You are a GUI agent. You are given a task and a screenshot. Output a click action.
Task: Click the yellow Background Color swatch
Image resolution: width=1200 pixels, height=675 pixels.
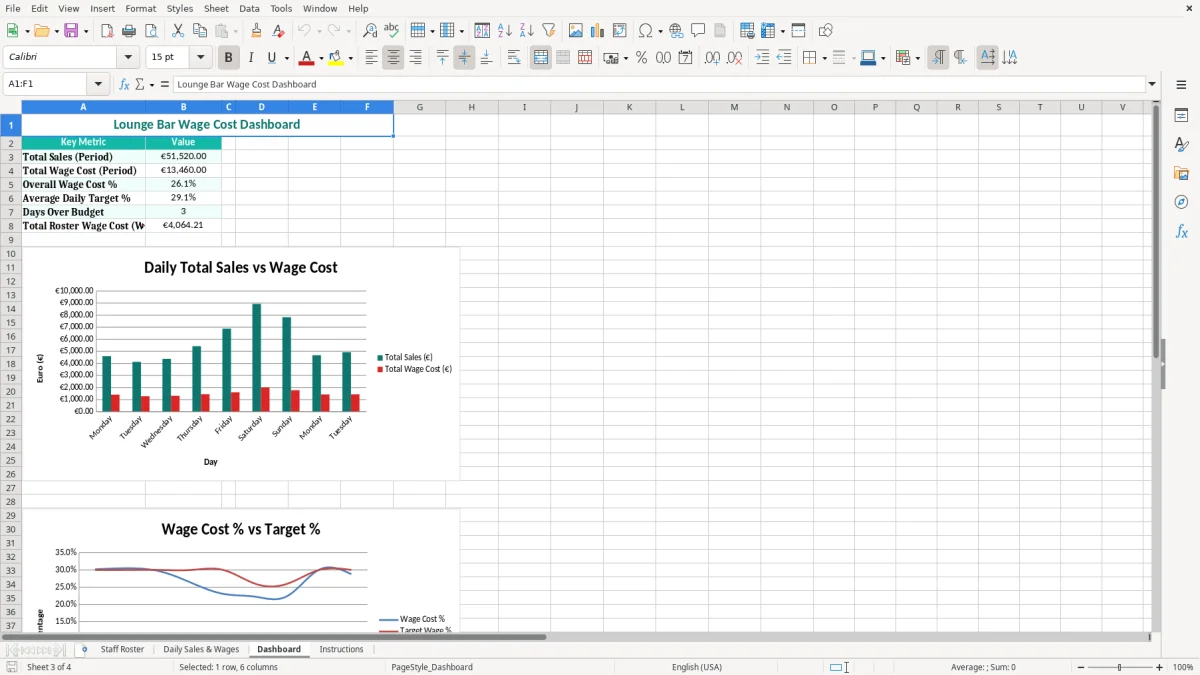tap(336, 58)
